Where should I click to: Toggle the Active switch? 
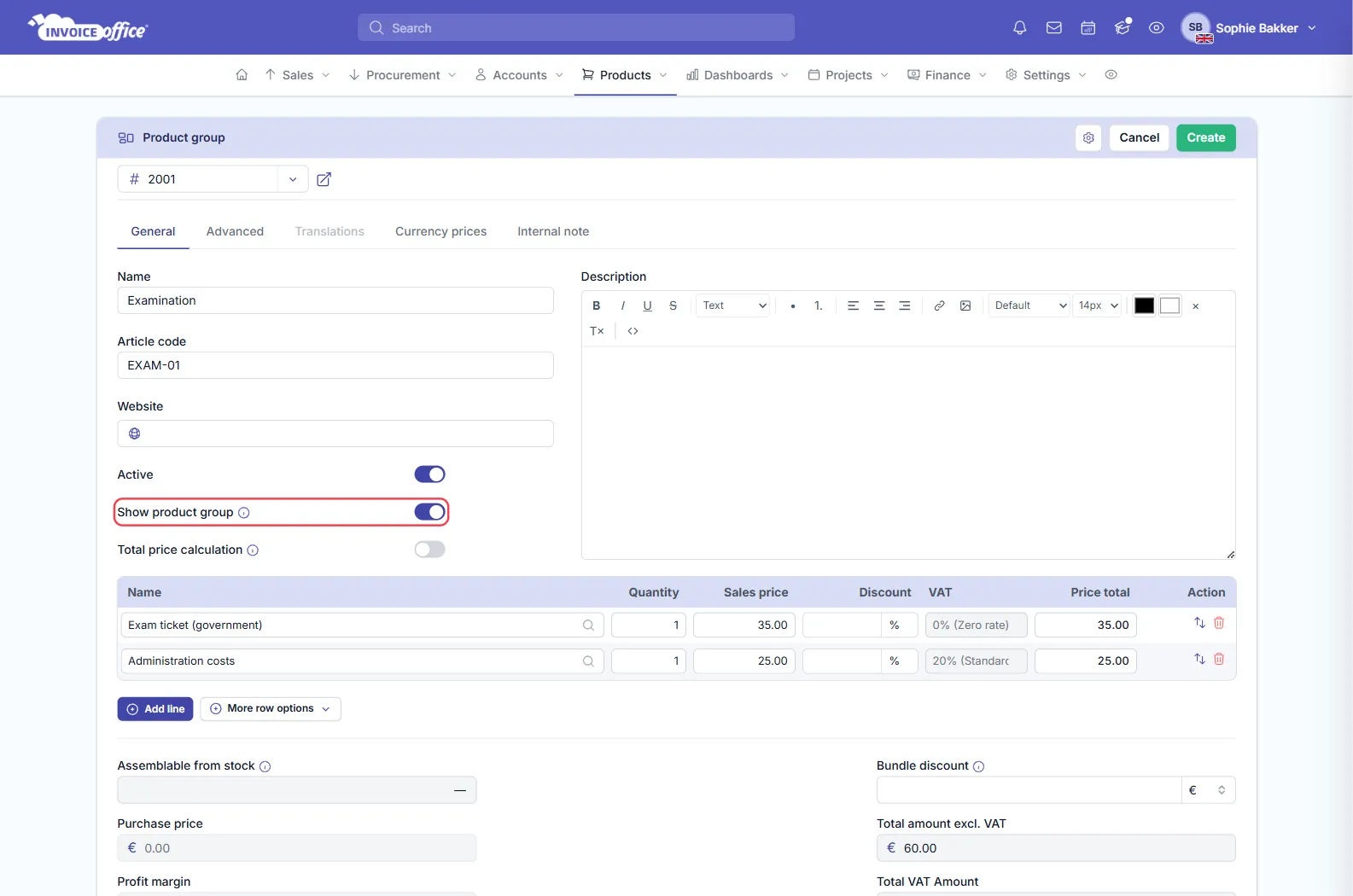[429, 474]
